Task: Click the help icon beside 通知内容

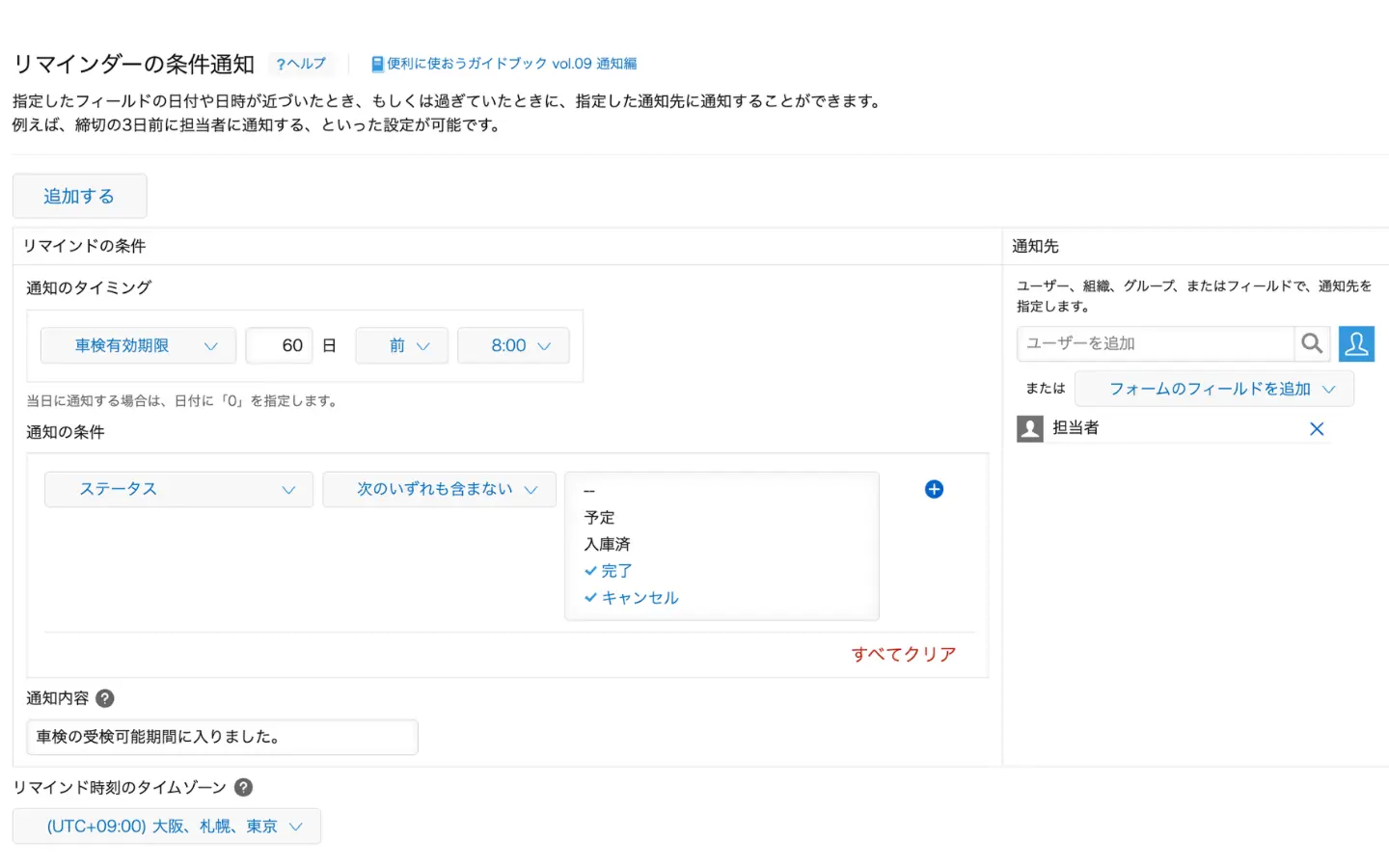Action: [x=105, y=698]
